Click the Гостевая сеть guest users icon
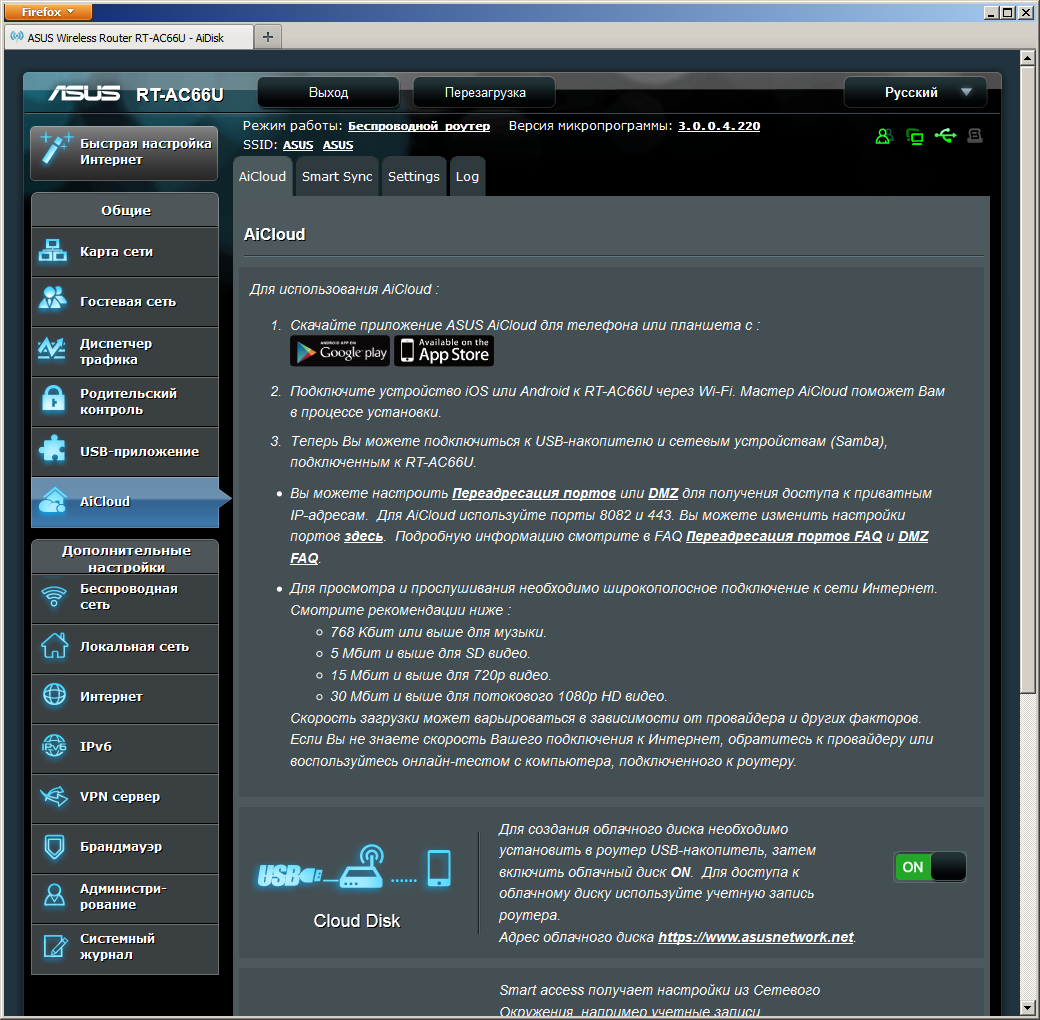Screen dimensions: 1040x1020 coord(52,298)
